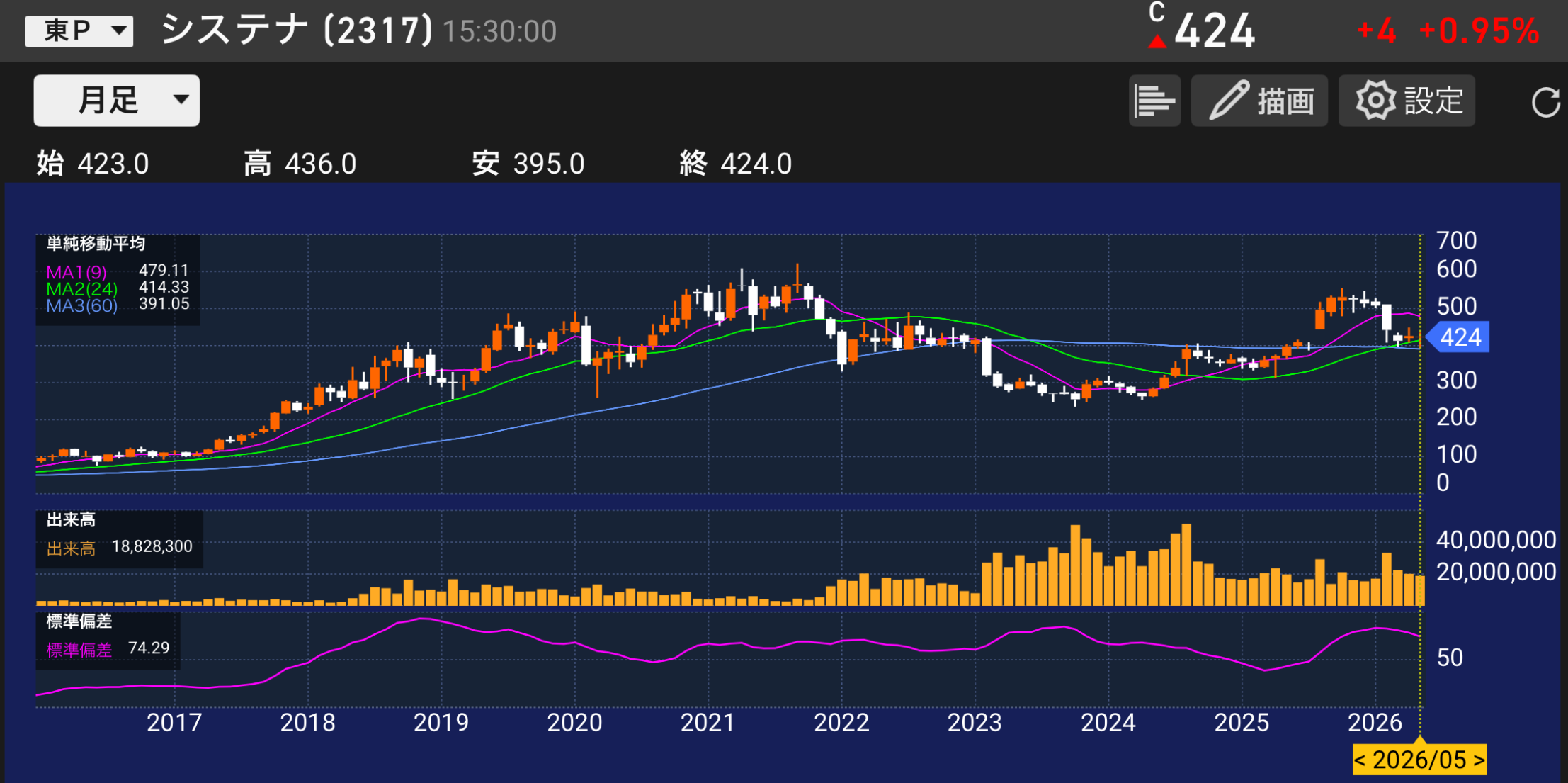Screen dimensions: 1568x783
Task: Click the 標準偏差 panel title
Action: tap(79, 621)
